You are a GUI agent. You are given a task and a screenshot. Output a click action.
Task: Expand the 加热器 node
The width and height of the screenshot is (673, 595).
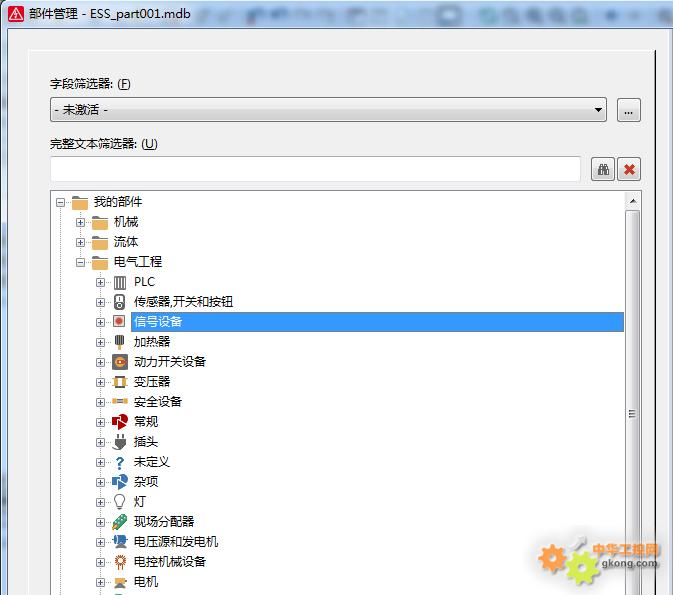pyautogui.click(x=100, y=342)
